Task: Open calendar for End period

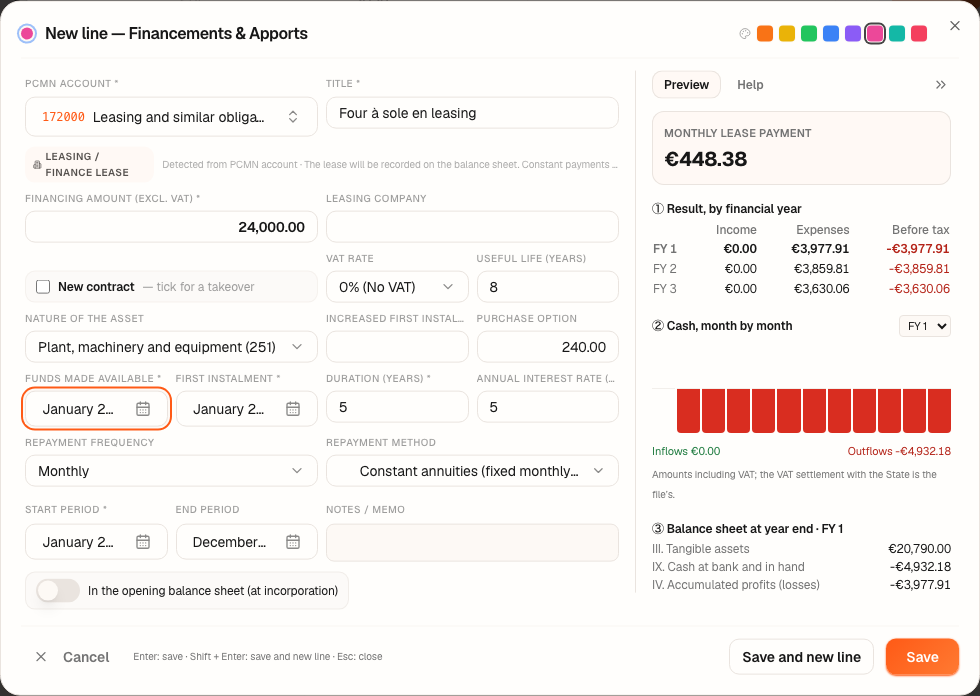Action: tap(293, 542)
